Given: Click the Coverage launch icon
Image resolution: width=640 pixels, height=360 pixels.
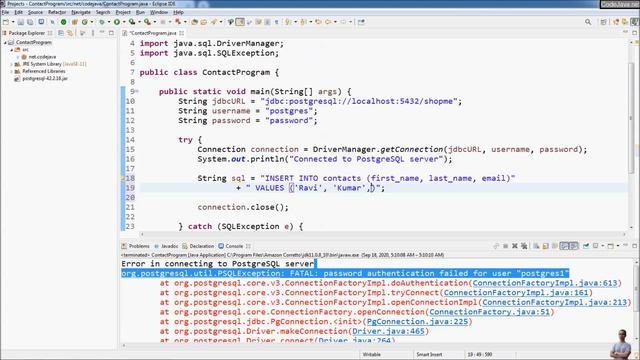Looking at the screenshot, I should pyautogui.click(x=132, y=22).
